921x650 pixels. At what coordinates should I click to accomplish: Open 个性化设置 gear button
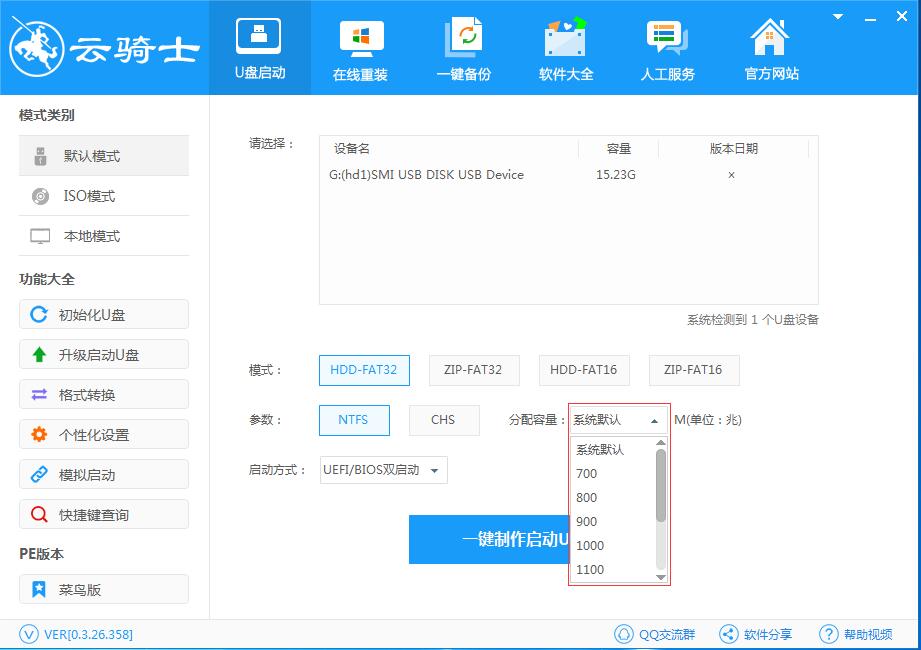tap(104, 435)
